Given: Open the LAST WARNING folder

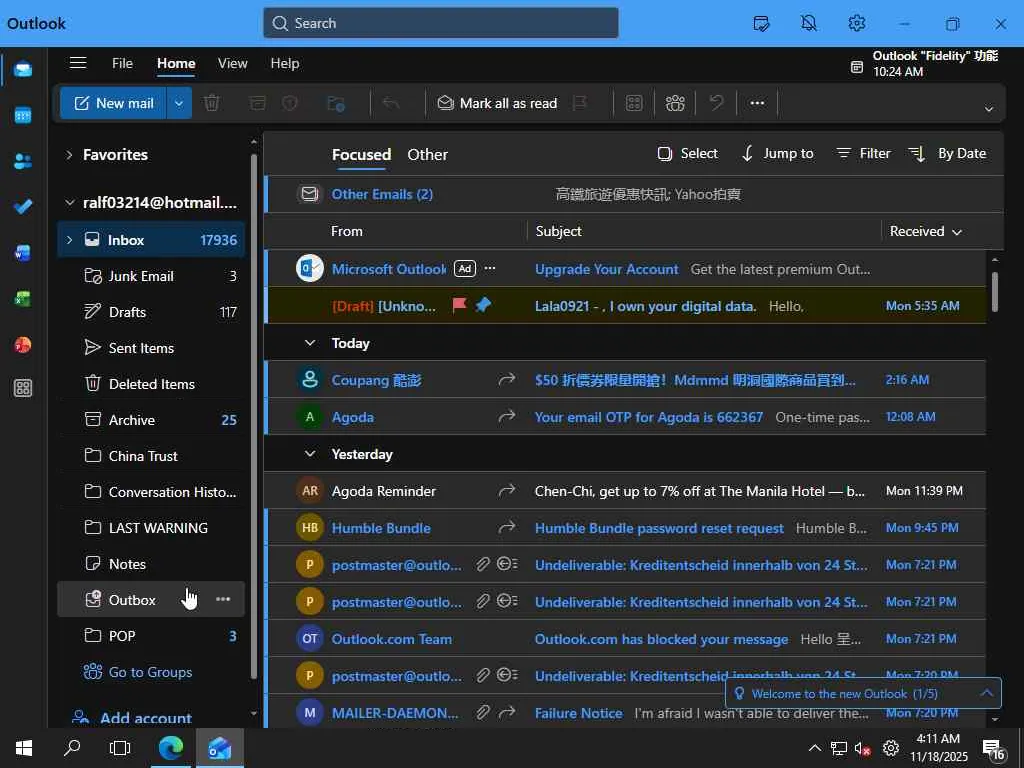Looking at the screenshot, I should click(x=152, y=528).
